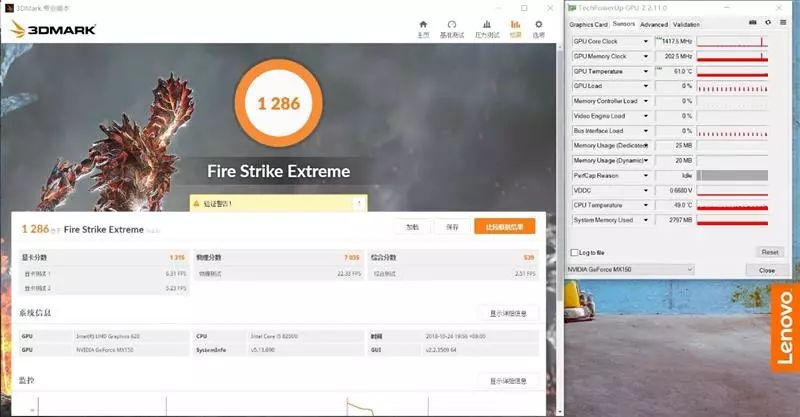Click the Reset button in GPU-Z
This screenshot has width=800, height=417.
770,252
